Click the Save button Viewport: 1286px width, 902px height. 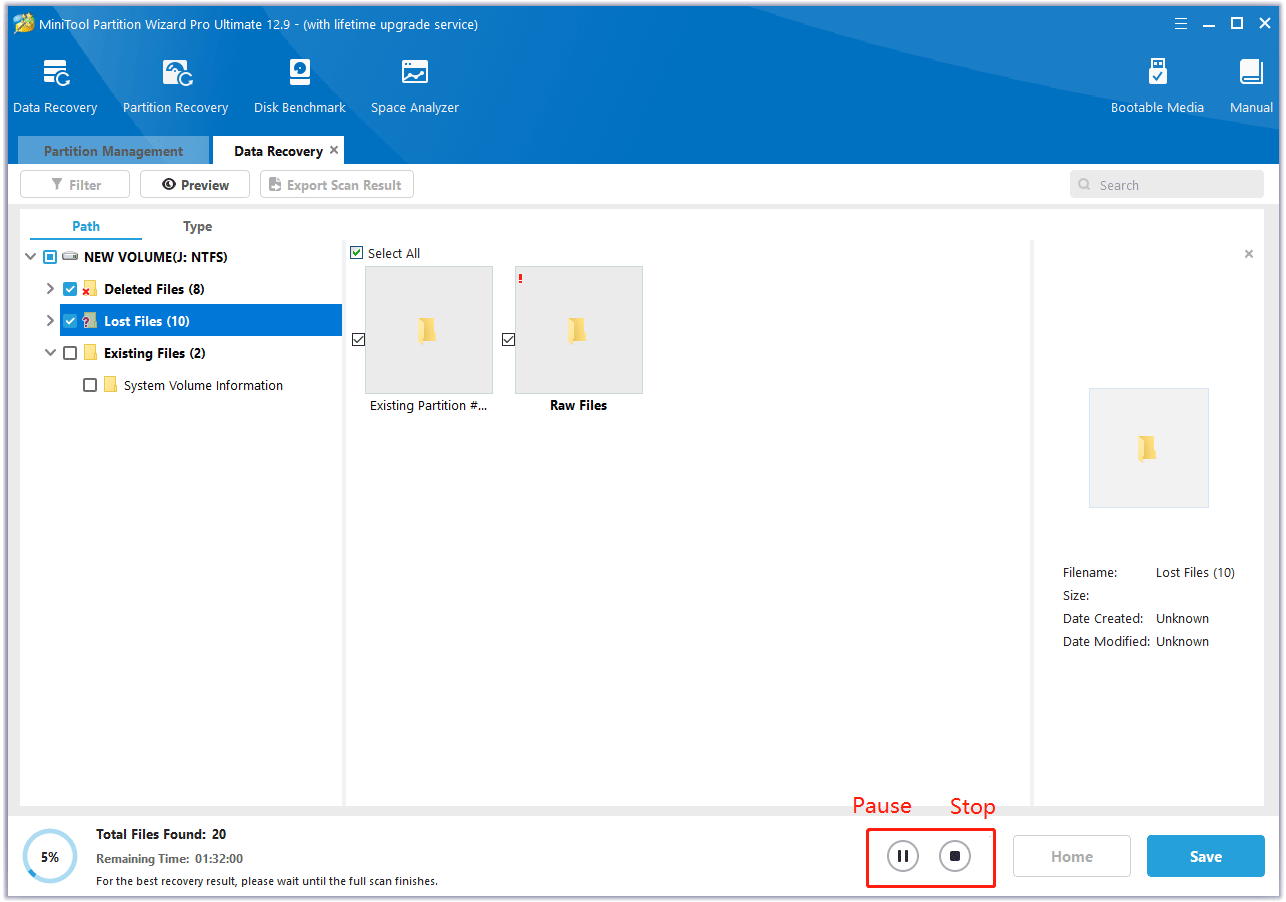click(x=1206, y=856)
